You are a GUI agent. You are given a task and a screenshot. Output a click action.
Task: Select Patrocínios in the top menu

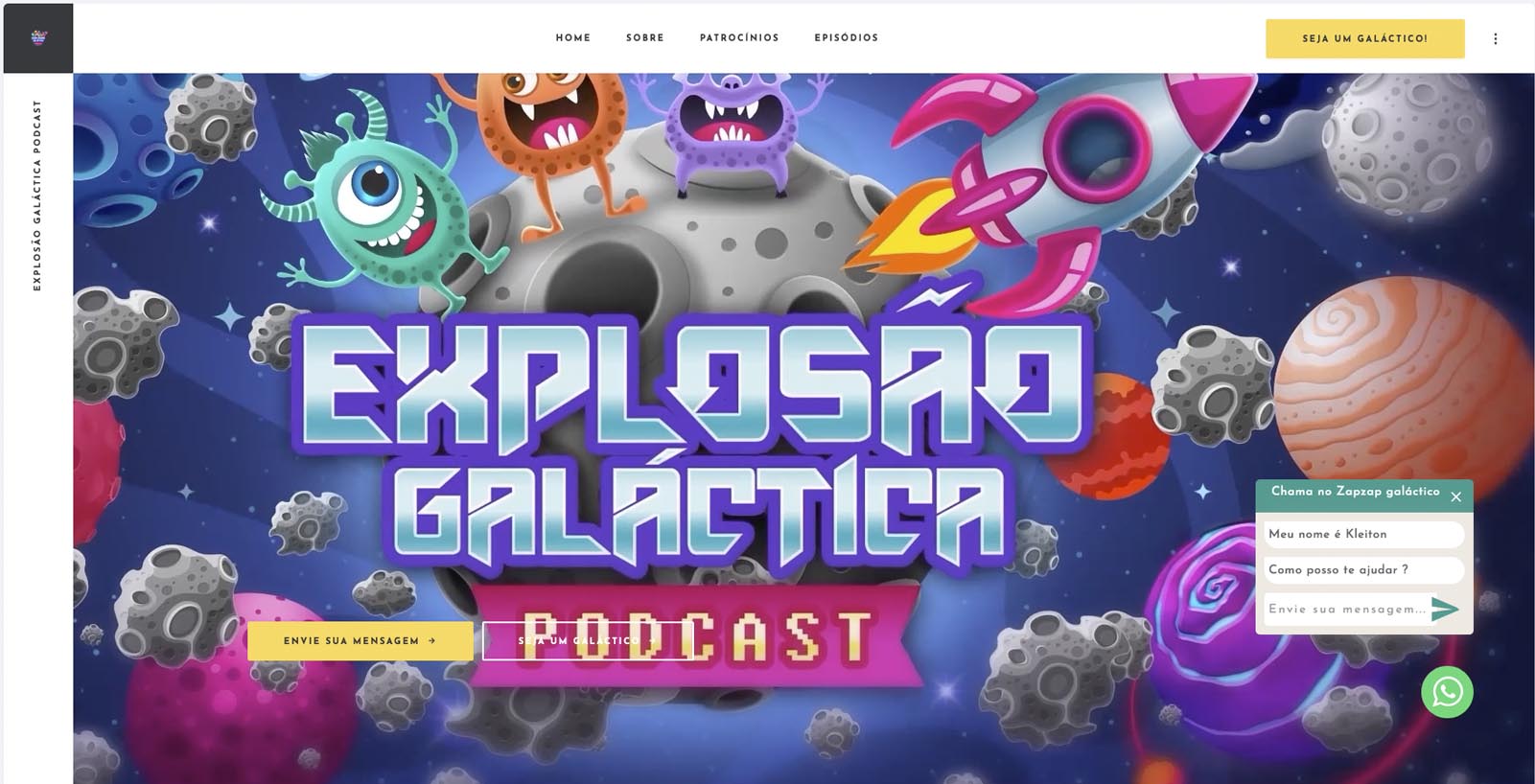[739, 38]
